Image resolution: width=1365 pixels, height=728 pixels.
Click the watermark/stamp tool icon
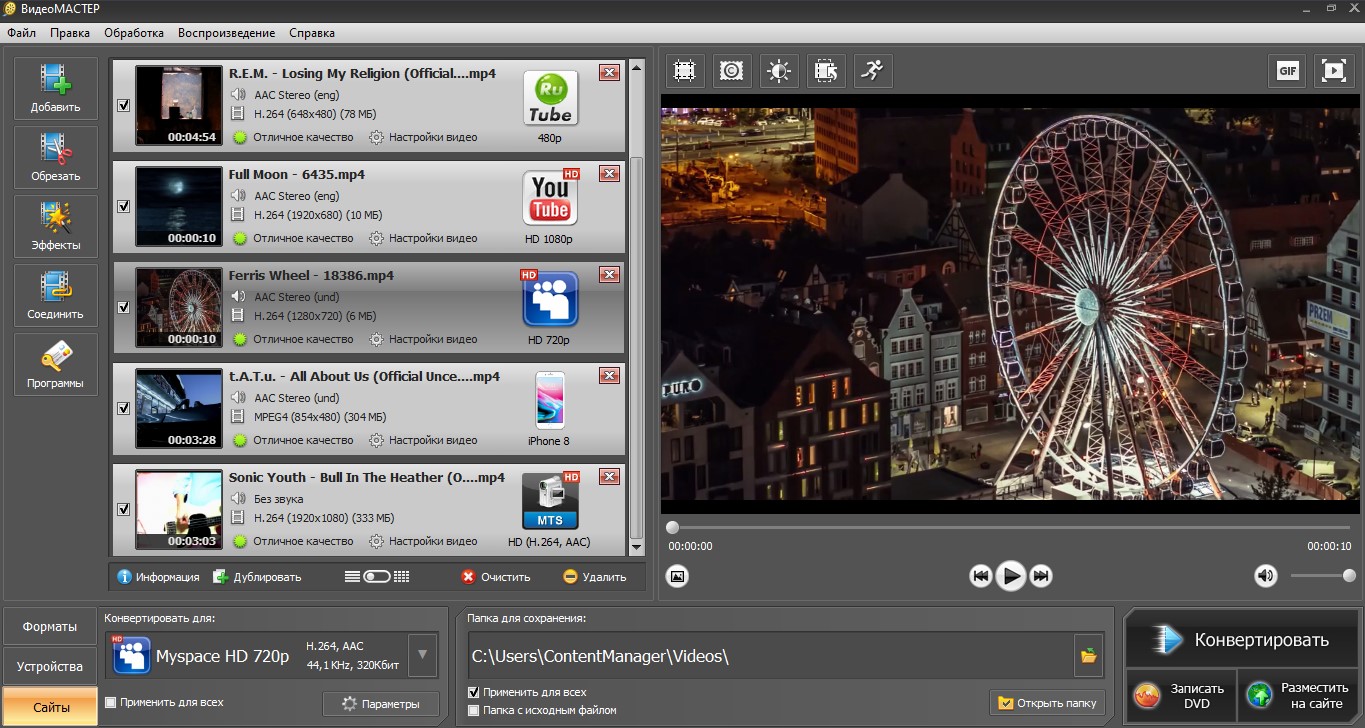click(x=732, y=71)
